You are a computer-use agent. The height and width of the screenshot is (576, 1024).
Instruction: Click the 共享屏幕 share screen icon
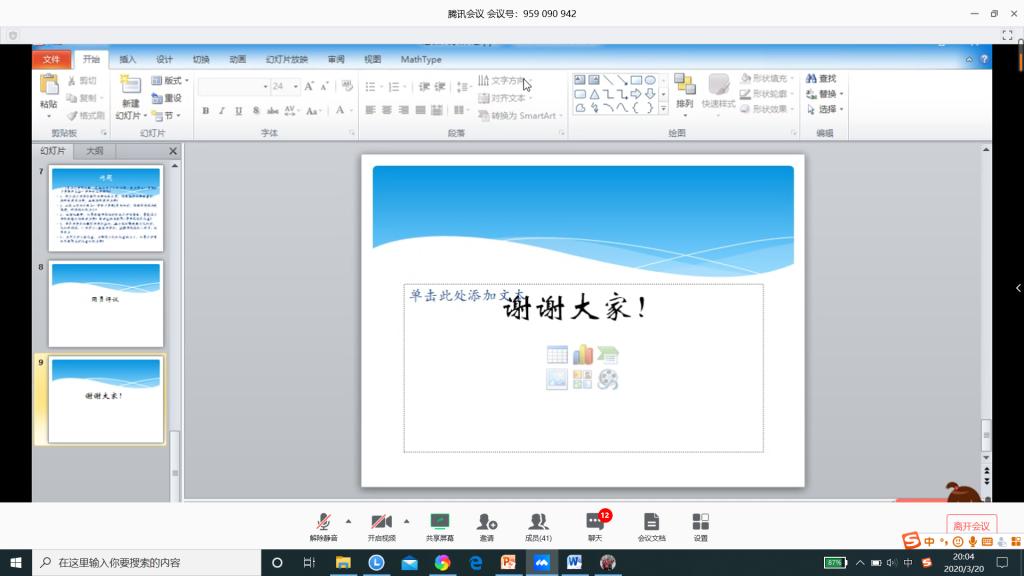[x=439, y=524]
